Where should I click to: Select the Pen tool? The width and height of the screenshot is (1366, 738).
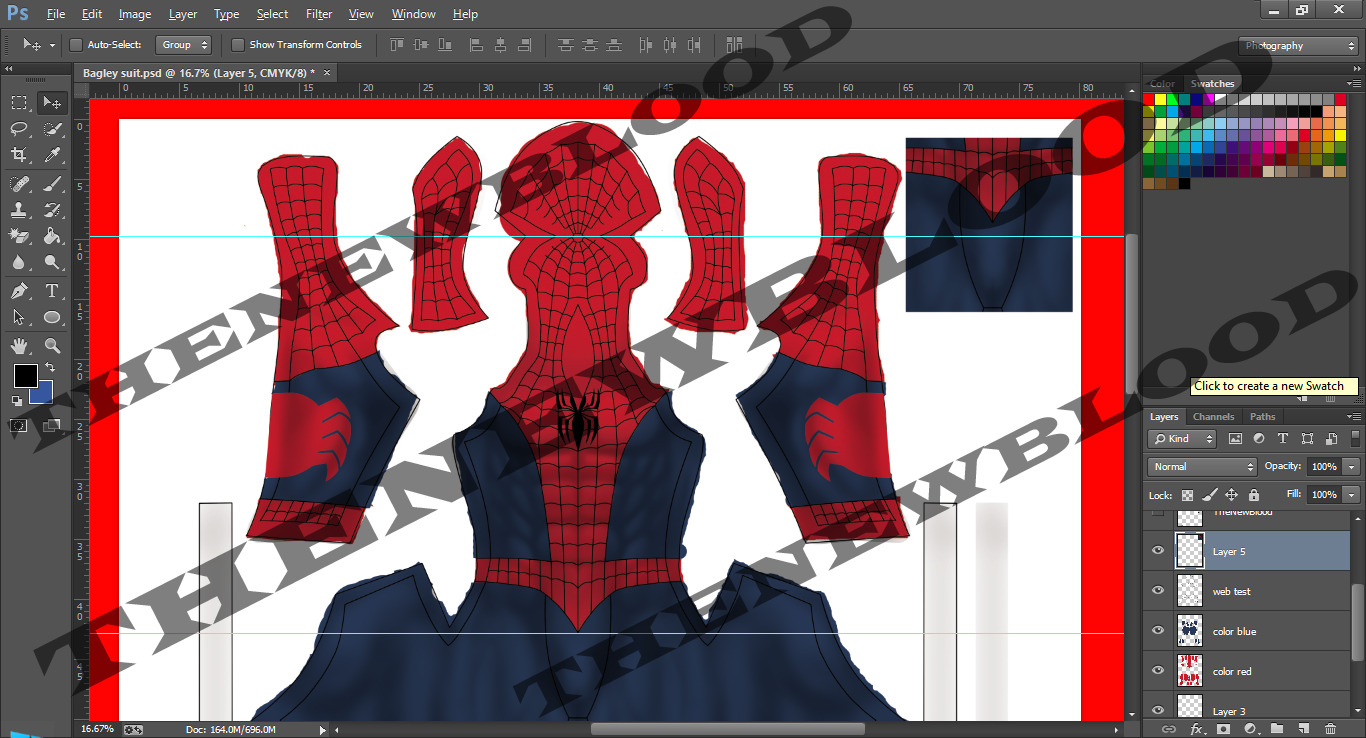click(19, 291)
